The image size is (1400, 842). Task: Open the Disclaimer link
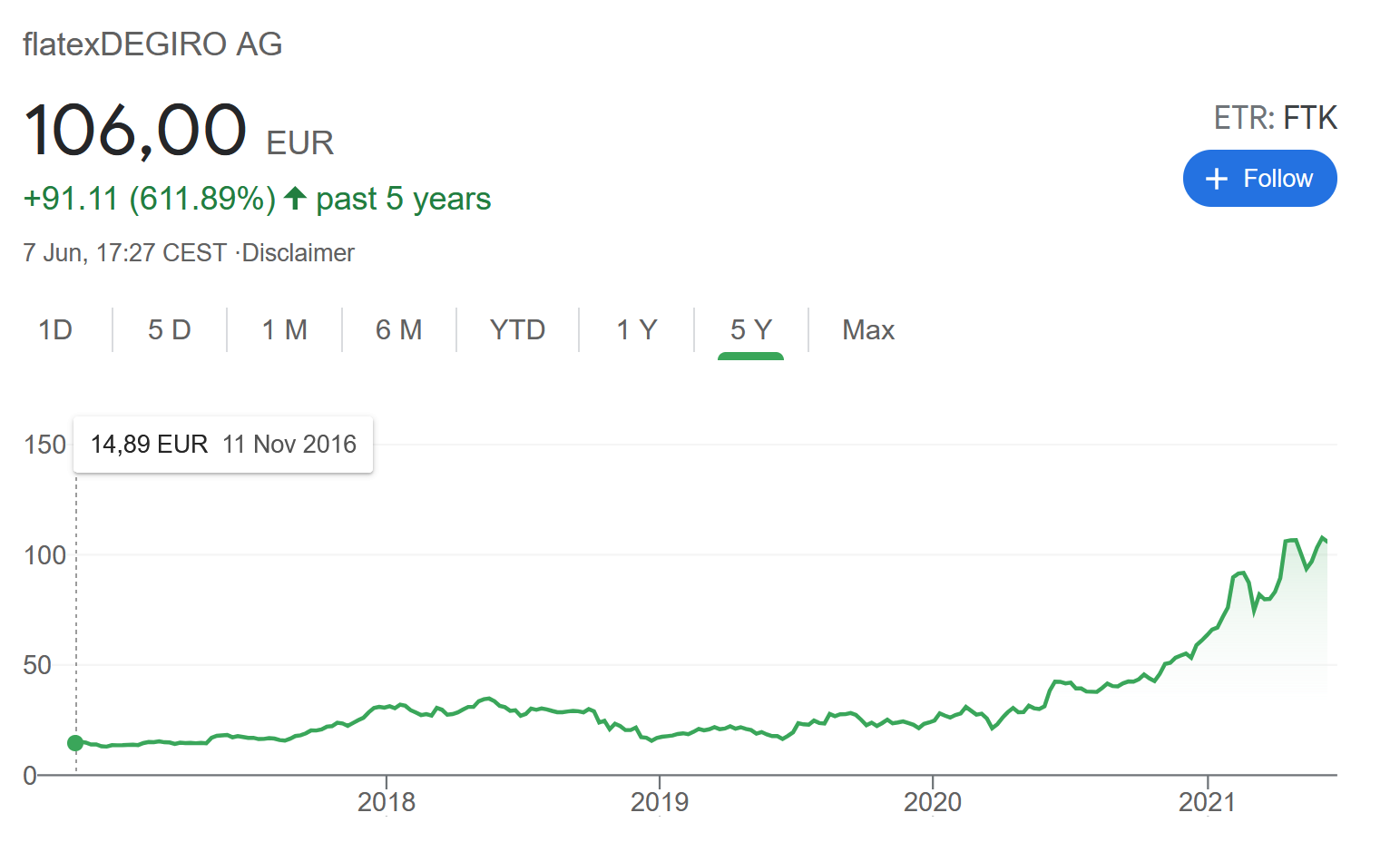(x=298, y=252)
